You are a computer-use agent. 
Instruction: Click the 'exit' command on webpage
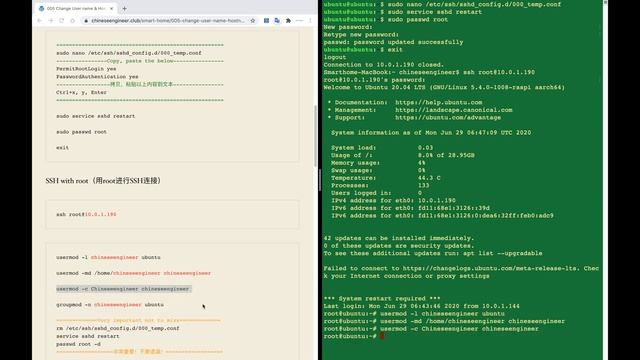pos(62,148)
